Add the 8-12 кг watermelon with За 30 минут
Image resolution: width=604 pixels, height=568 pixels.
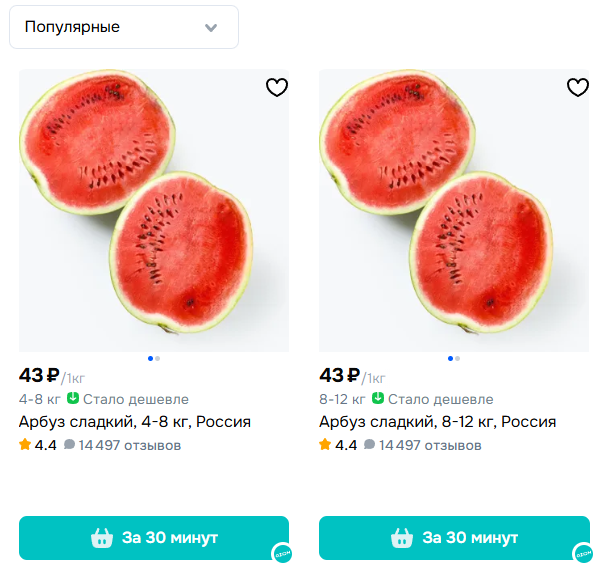click(x=454, y=537)
